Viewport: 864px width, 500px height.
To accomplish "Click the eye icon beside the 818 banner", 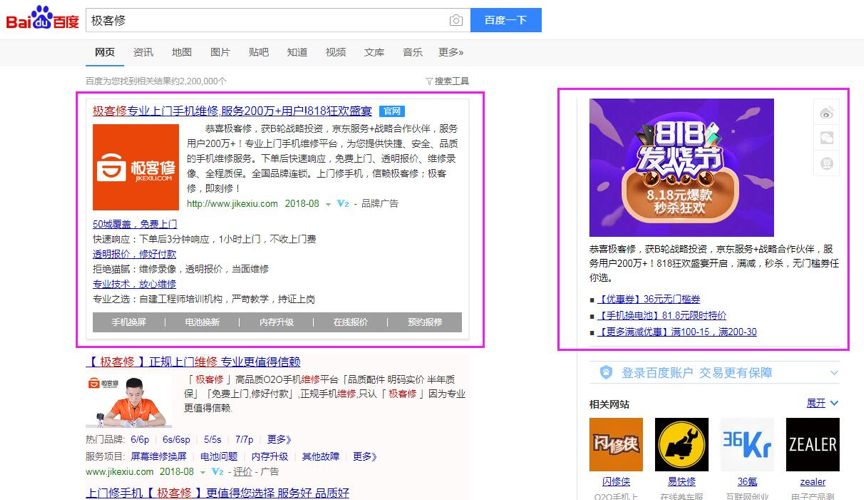I will click(x=826, y=112).
